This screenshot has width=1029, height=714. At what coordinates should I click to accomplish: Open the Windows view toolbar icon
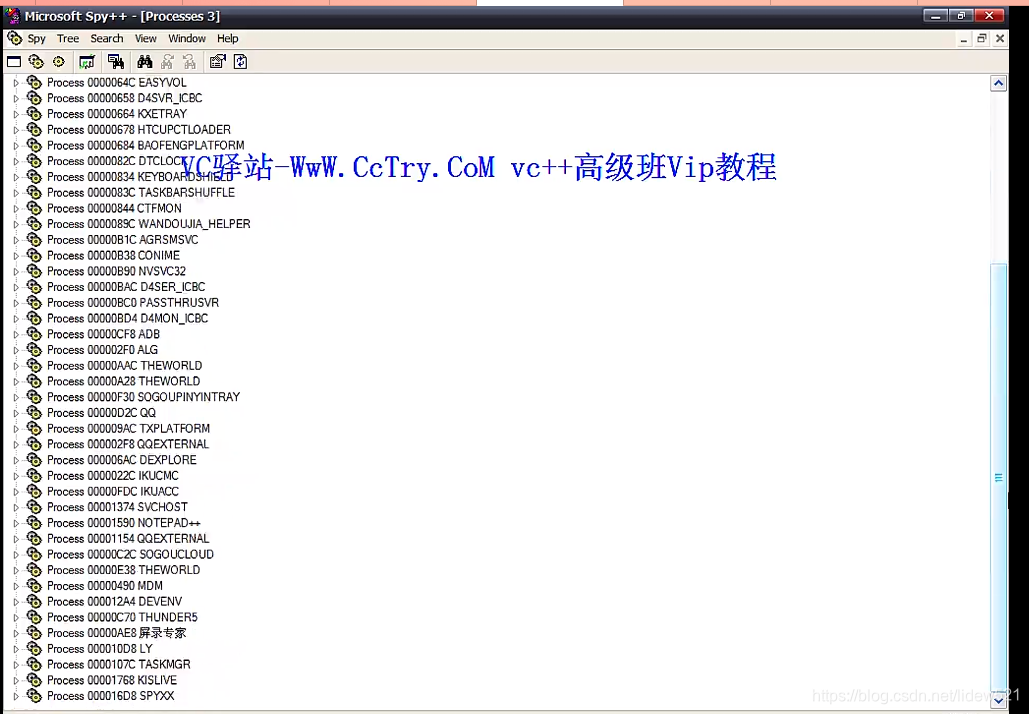[14, 62]
